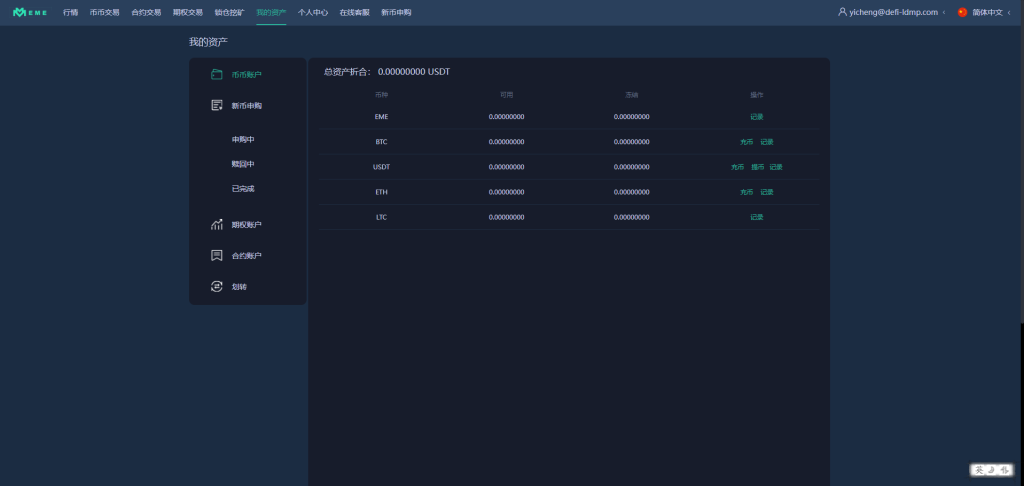
Task: Click 提币 link in the USDT row
Action: coord(757,167)
